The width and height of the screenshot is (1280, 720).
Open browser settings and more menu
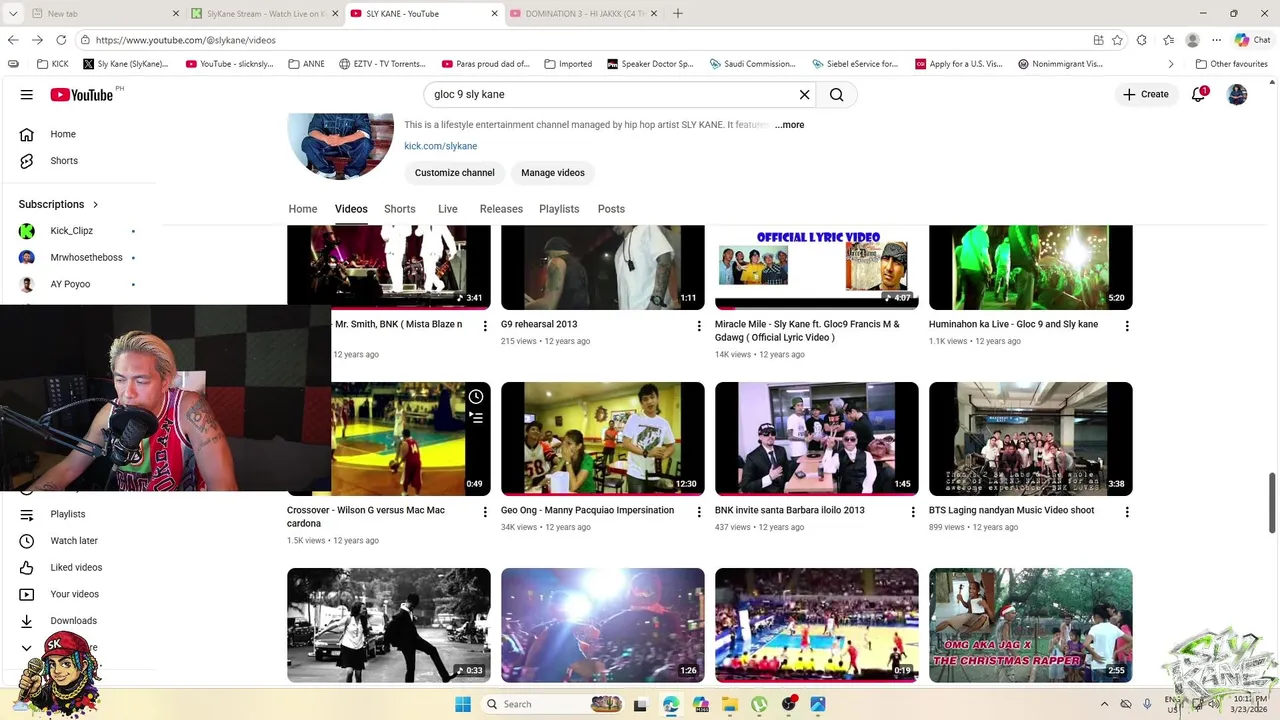point(1216,40)
